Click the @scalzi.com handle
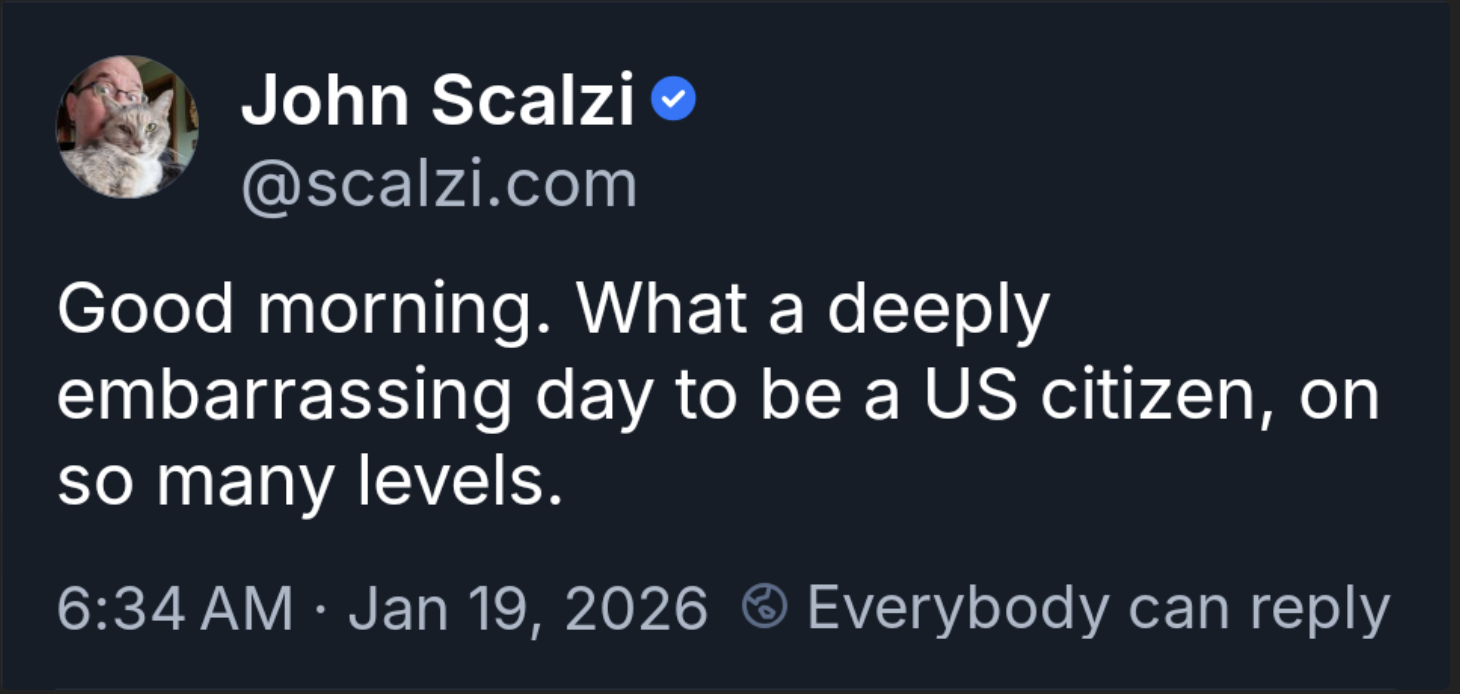1460x694 pixels. (x=438, y=185)
